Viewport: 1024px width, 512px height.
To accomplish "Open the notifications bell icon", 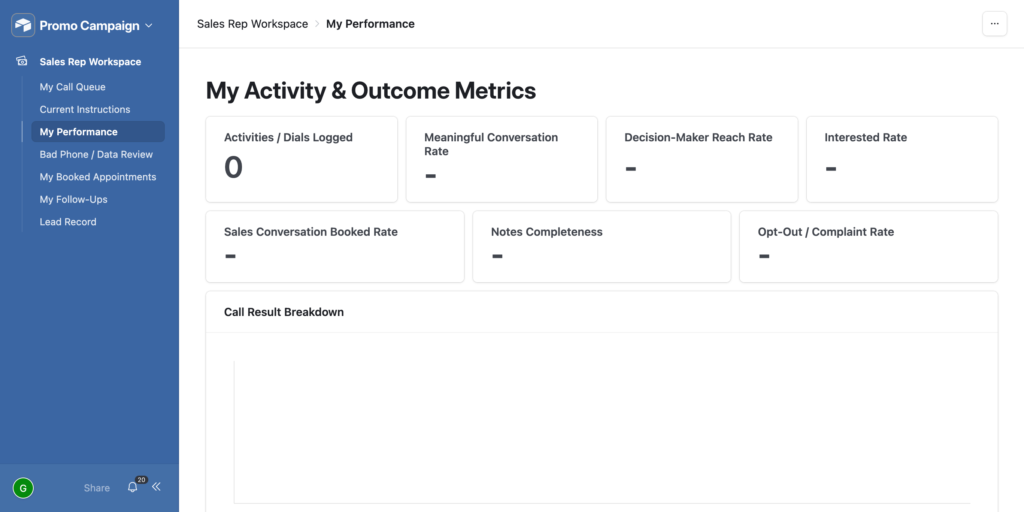I will tap(133, 487).
